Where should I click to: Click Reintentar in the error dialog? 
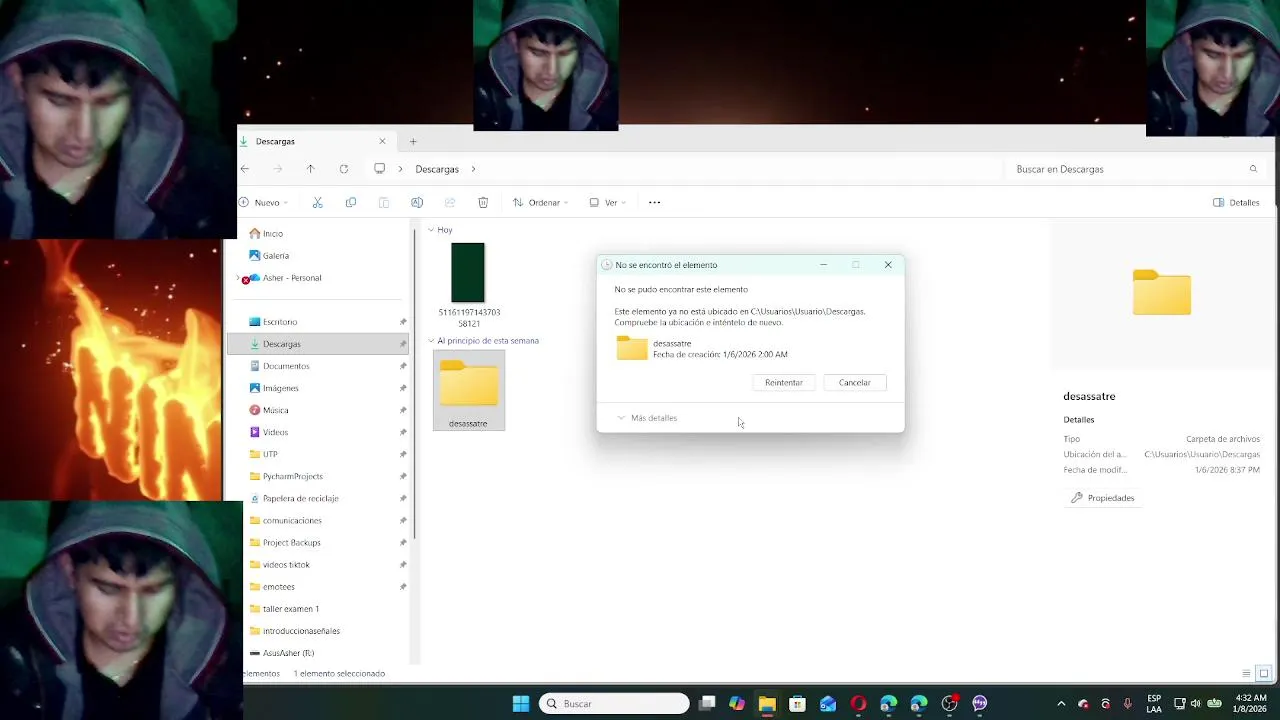pos(783,382)
